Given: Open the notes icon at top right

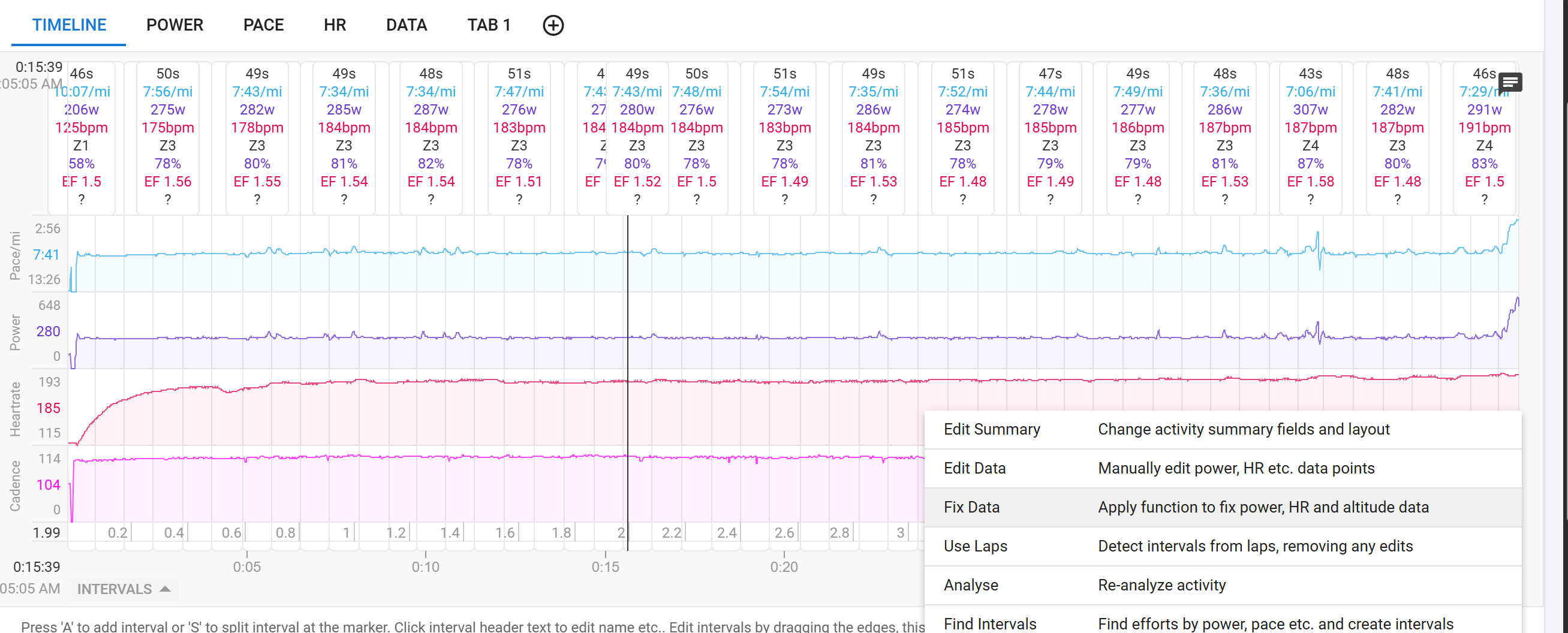Looking at the screenshot, I should click(x=1510, y=82).
